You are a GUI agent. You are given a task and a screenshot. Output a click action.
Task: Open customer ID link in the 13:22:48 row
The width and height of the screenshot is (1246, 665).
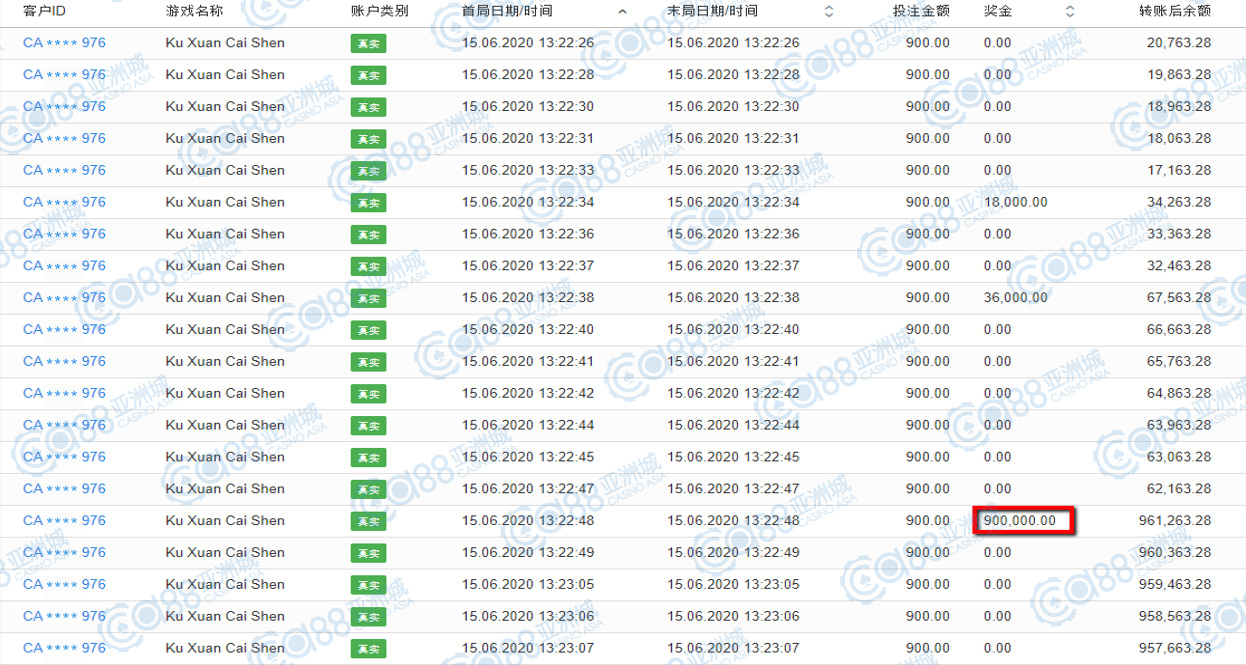tap(64, 521)
